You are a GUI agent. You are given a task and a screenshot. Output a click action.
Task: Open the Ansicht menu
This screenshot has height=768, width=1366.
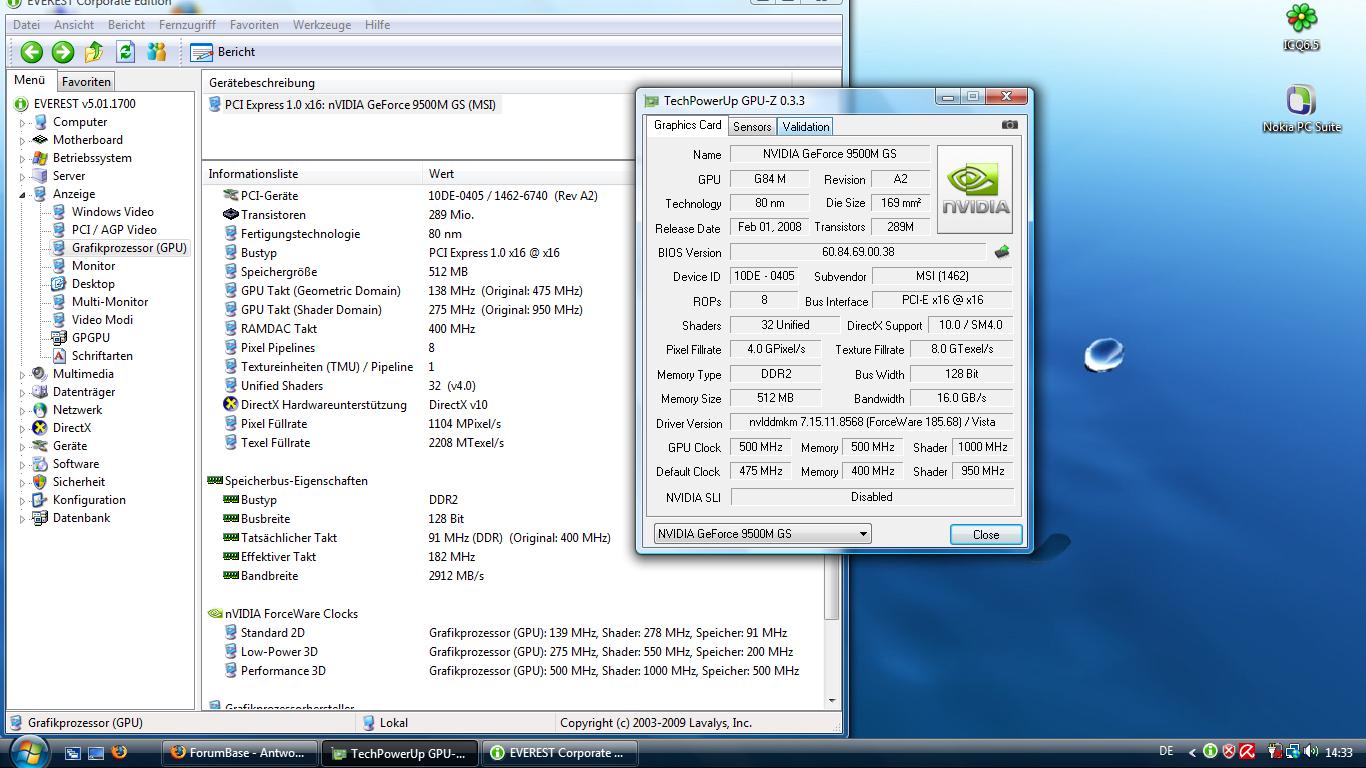coord(74,25)
